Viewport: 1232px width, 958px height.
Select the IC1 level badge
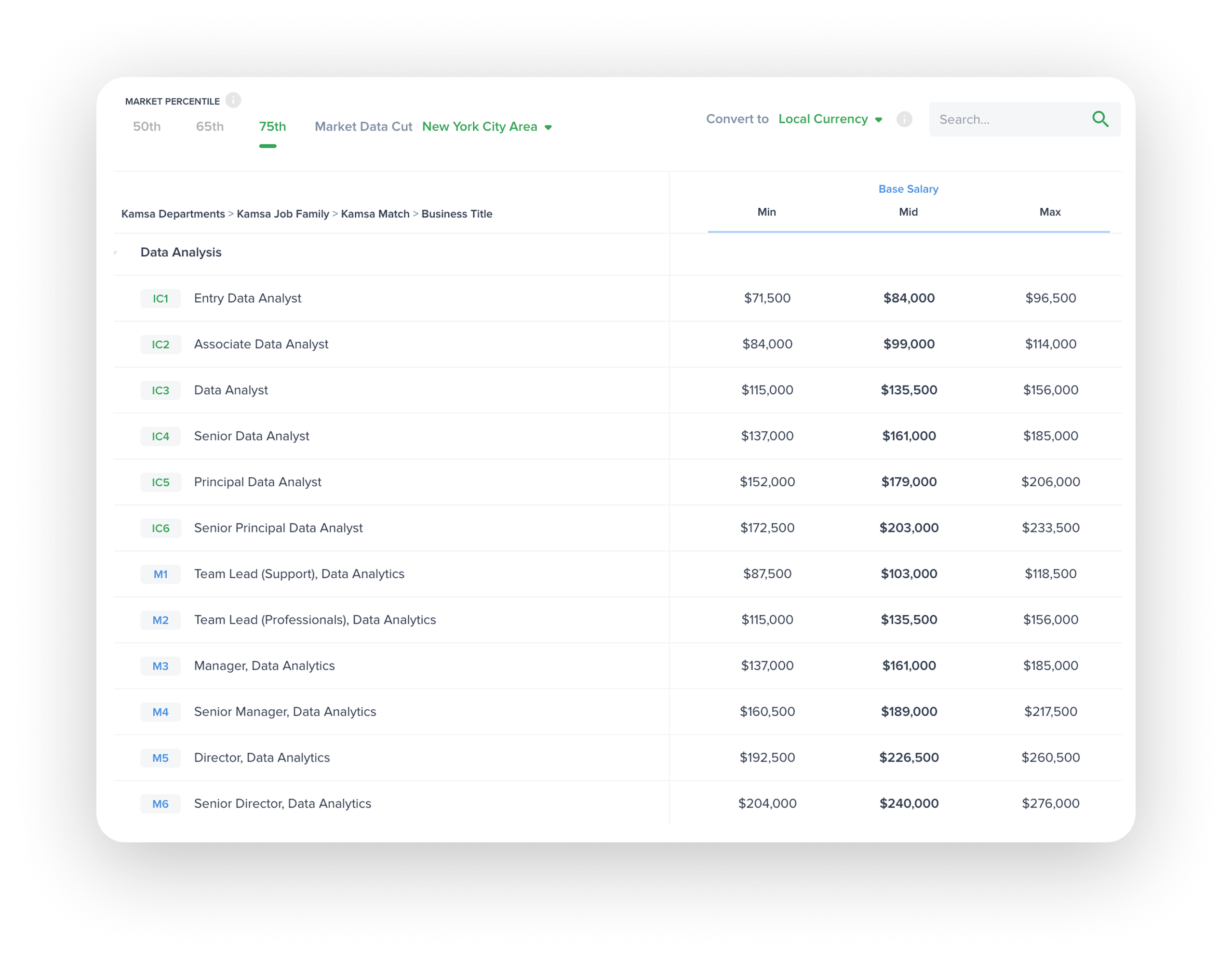tap(160, 298)
